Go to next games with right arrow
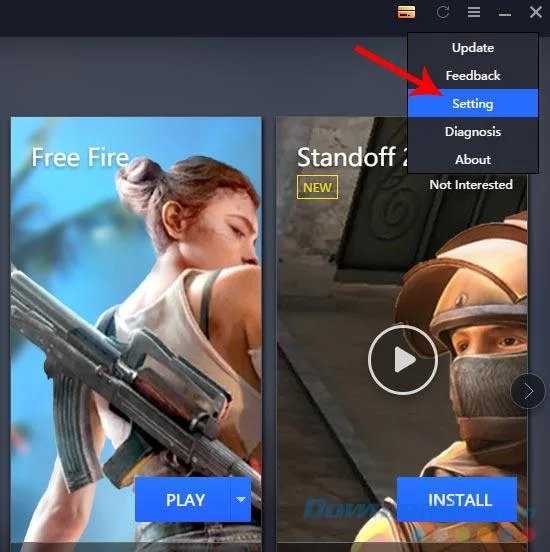Viewport: 550px width, 552px height. [x=528, y=391]
